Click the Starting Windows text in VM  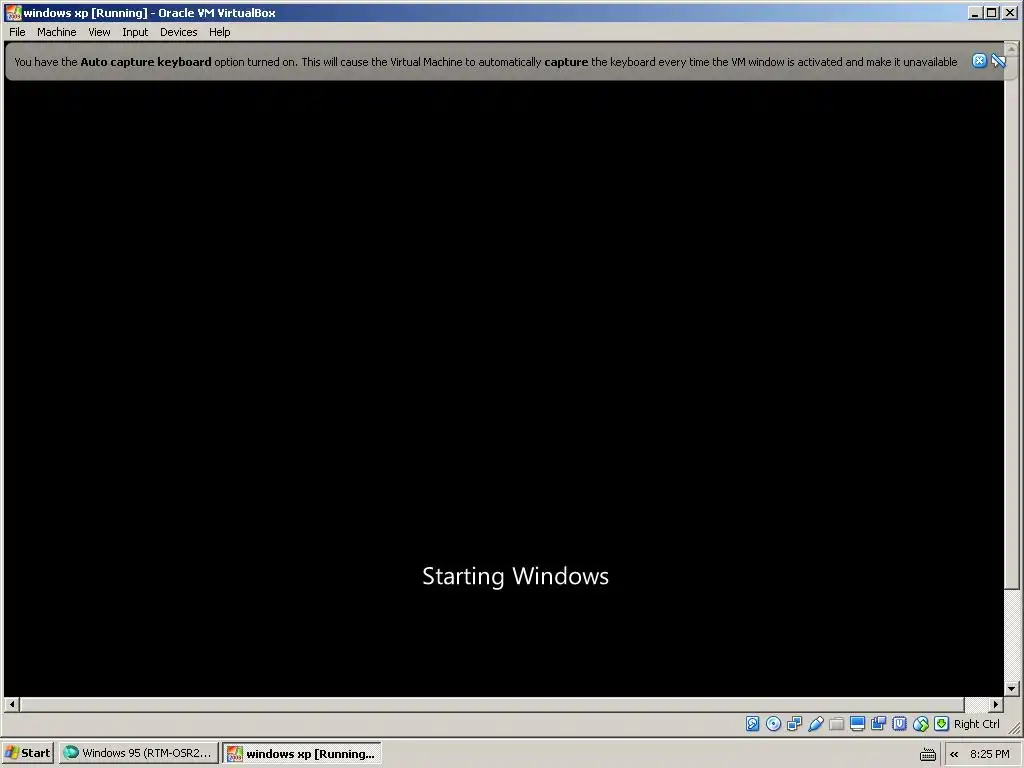tap(515, 576)
